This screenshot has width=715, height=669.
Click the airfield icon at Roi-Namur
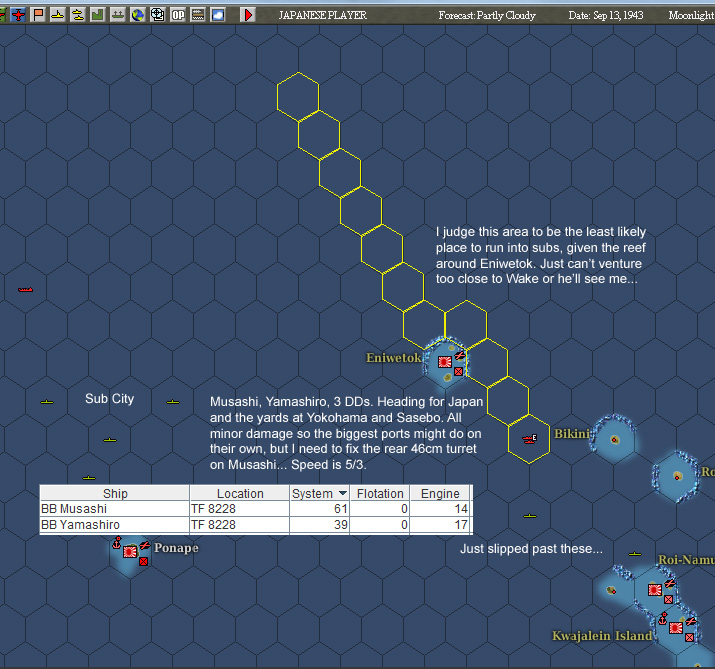(x=669, y=584)
